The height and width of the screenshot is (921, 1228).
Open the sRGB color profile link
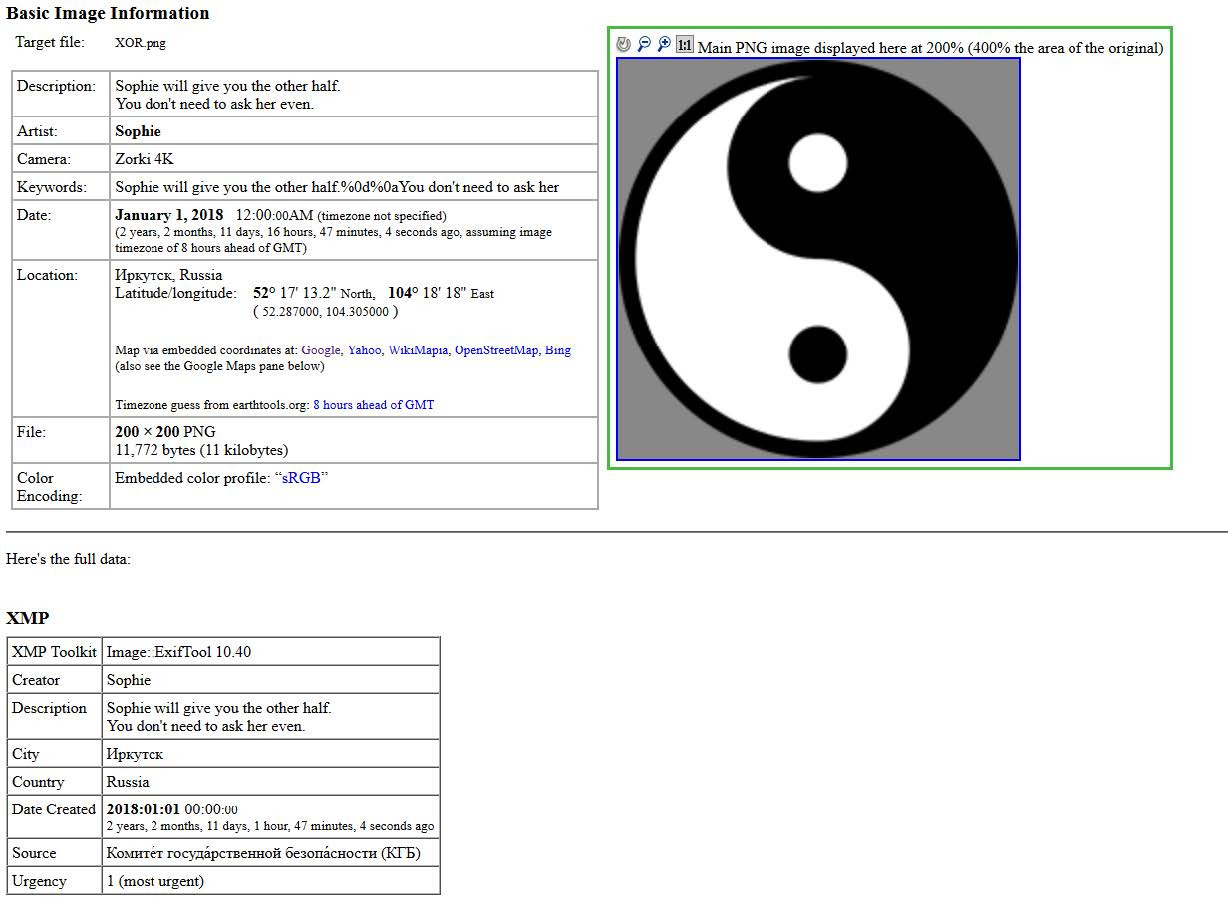pos(301,478)
